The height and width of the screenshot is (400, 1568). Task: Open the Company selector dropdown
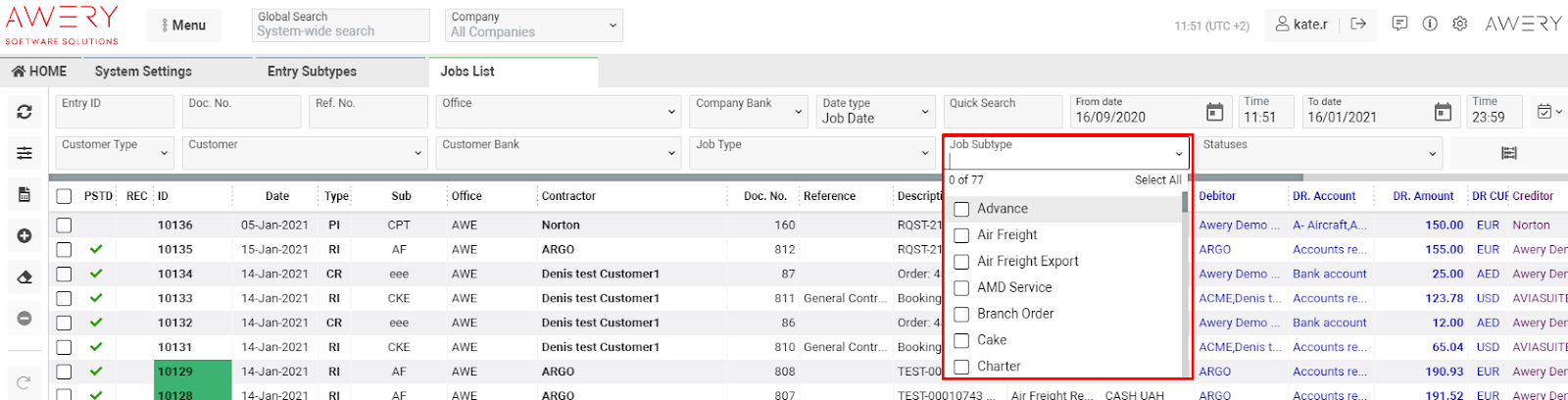click(534, 25)
